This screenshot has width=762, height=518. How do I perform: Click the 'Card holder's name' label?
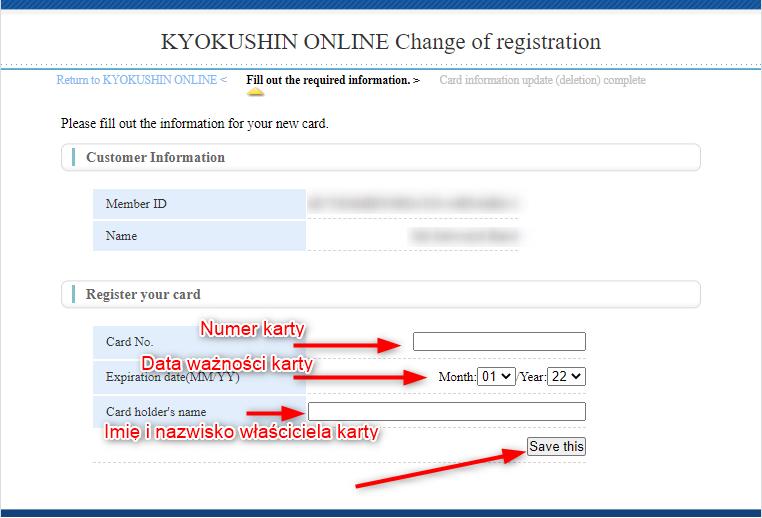156,412
